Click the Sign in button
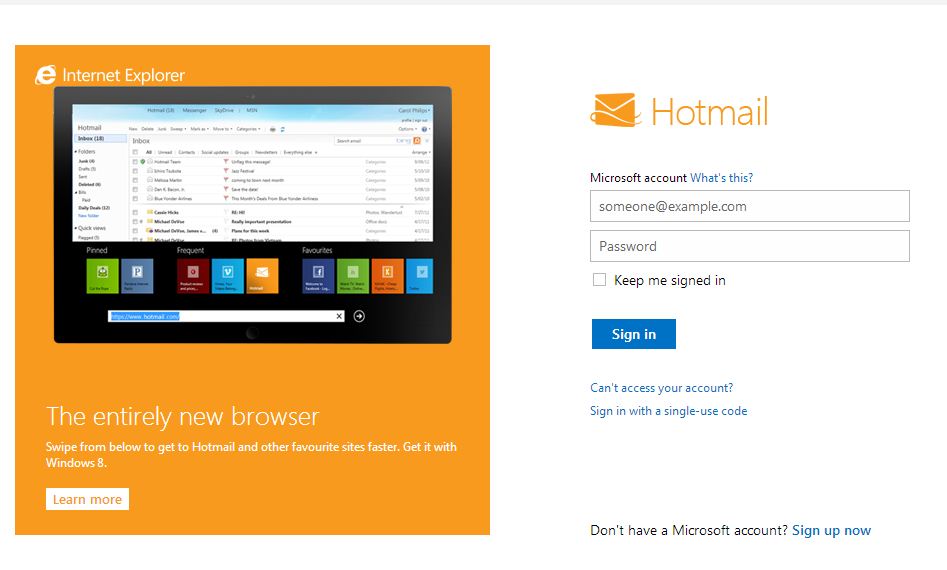The width and height of the screenshot is (947, 570). pos(634,334)
